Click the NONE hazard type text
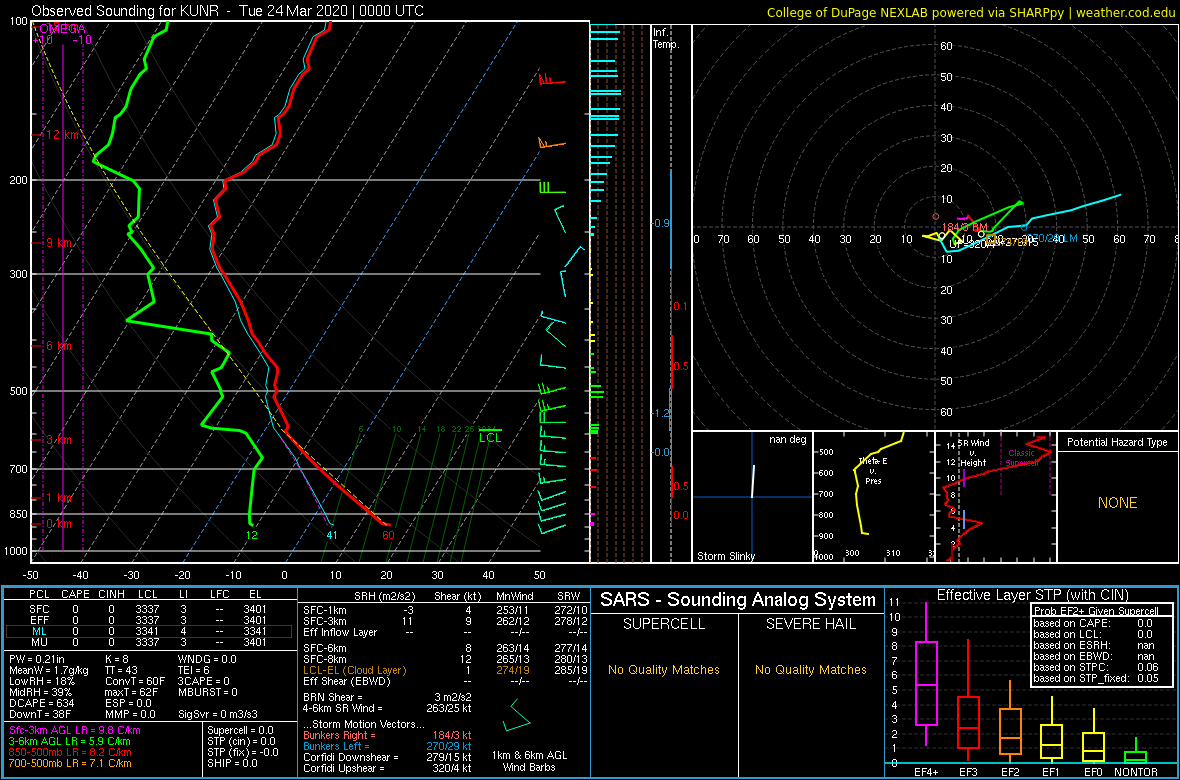1180x780 pixels. coord(1117,503)
